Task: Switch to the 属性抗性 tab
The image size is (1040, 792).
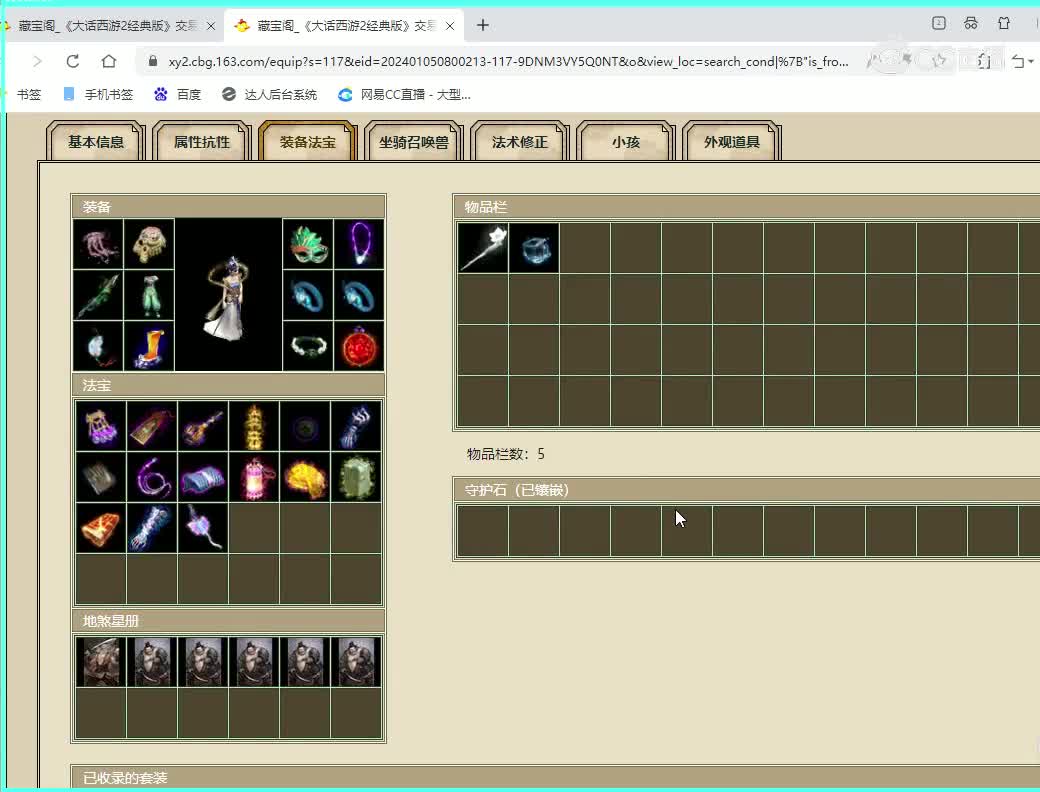Action: (x=202, y=141)
